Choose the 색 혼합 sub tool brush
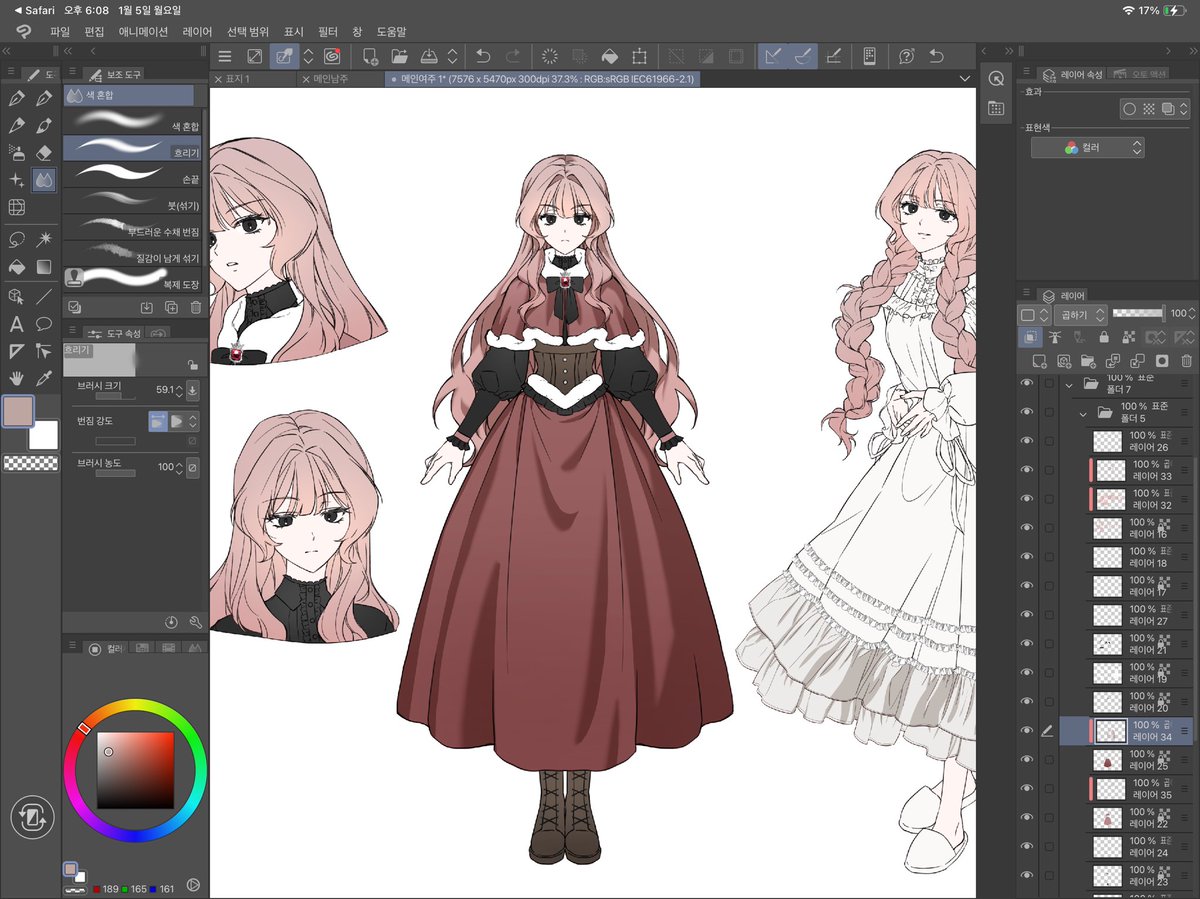The width and height of the screenshot is (1200, 899). [133, 122]
